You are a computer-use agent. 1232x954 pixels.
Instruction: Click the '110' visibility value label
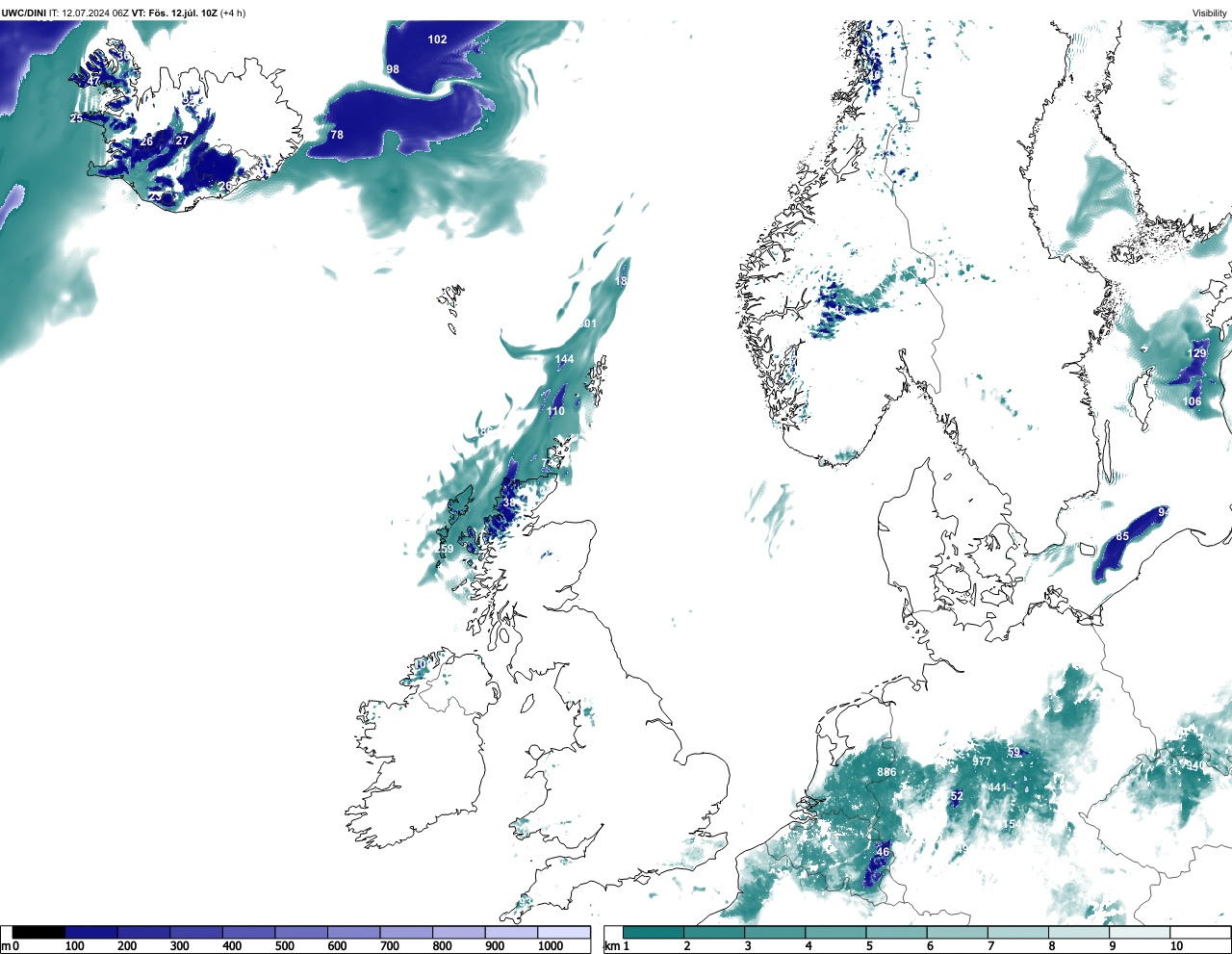[555, 411]
